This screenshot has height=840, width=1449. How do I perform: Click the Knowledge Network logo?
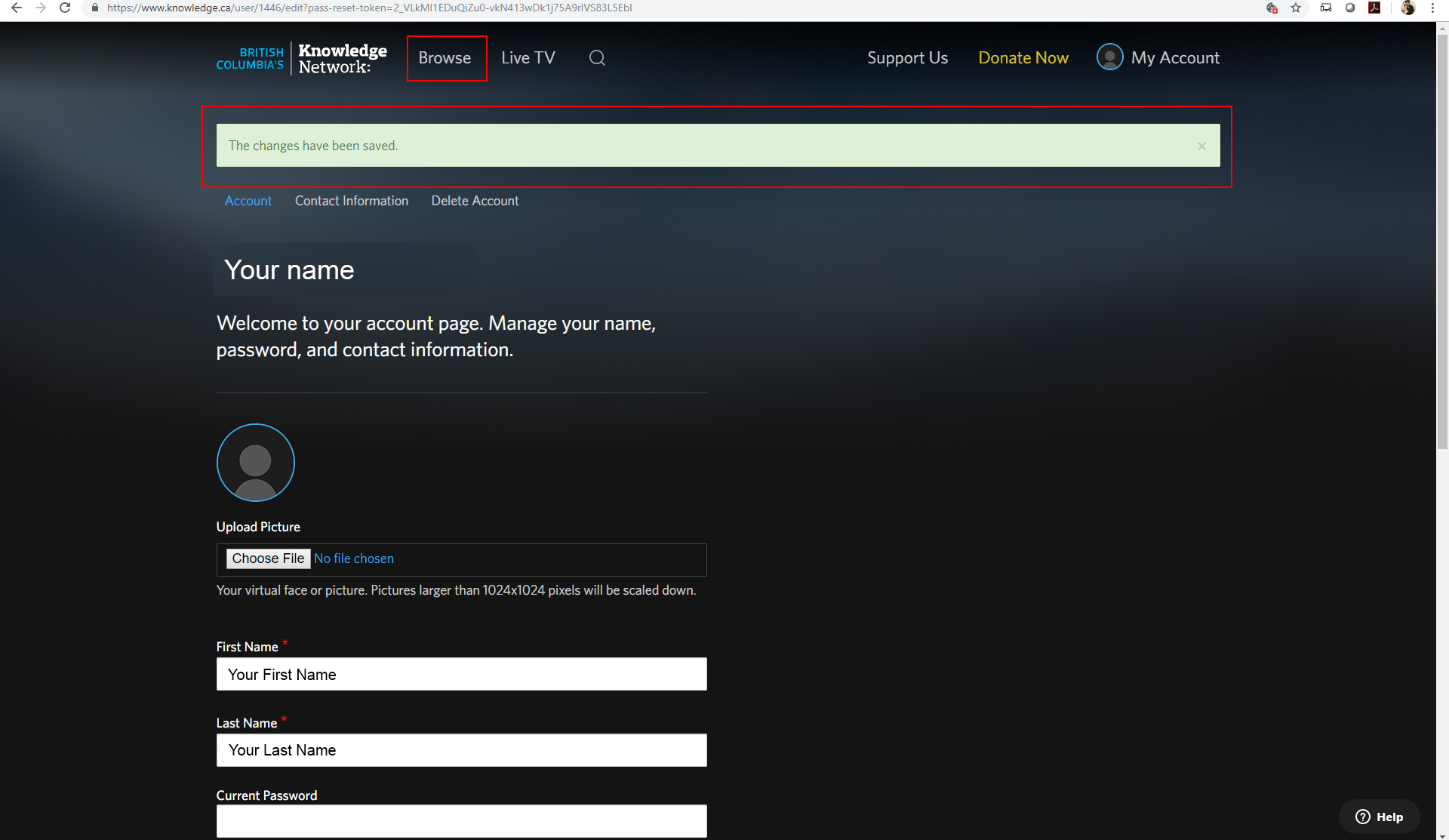click(302, 58)
